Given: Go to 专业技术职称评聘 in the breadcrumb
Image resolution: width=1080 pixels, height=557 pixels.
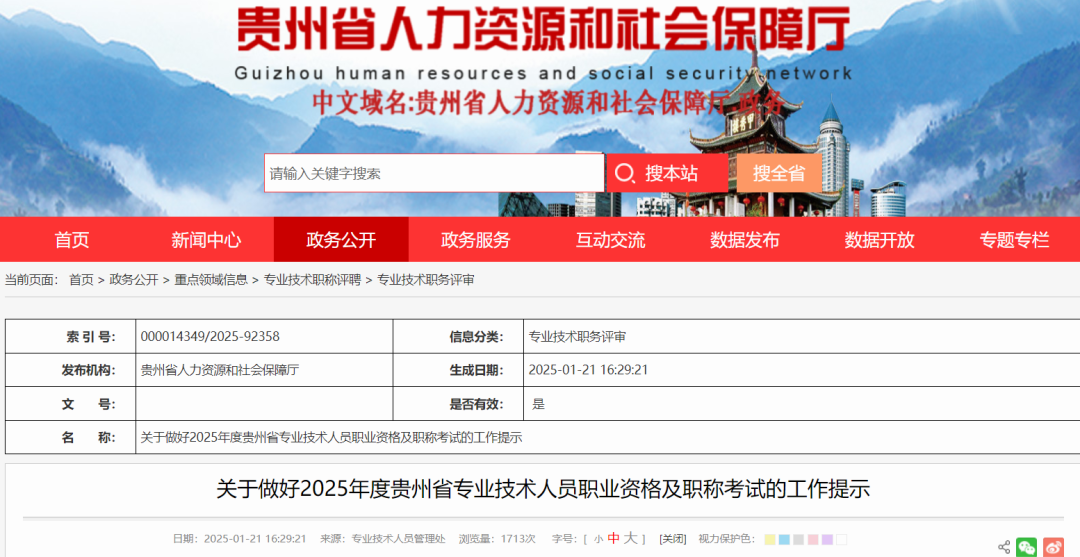Looking at the screenshot, I should [x=313, y=280].
